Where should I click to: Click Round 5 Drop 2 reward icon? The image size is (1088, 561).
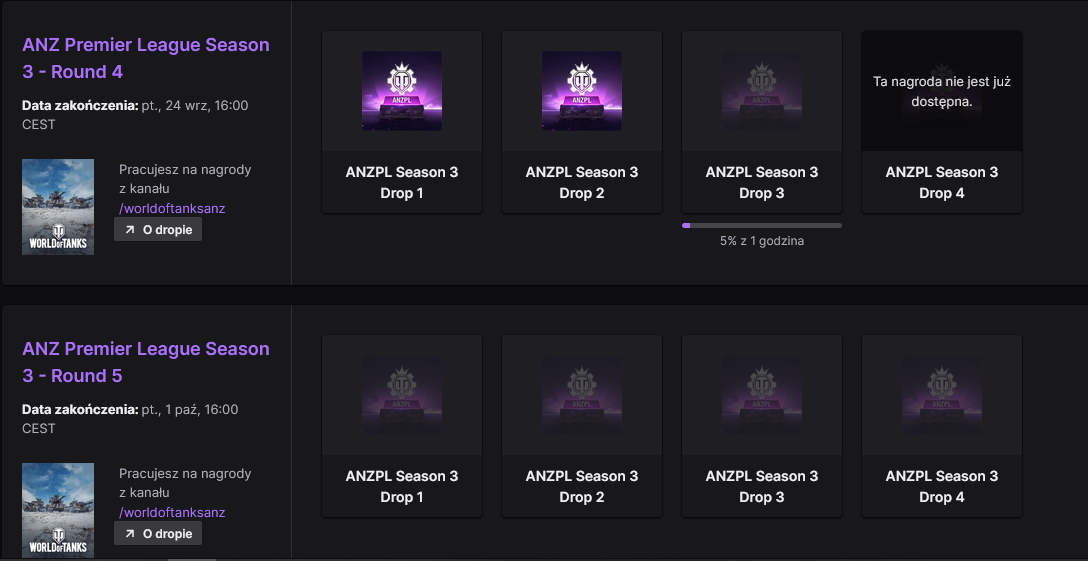(581, 395)
